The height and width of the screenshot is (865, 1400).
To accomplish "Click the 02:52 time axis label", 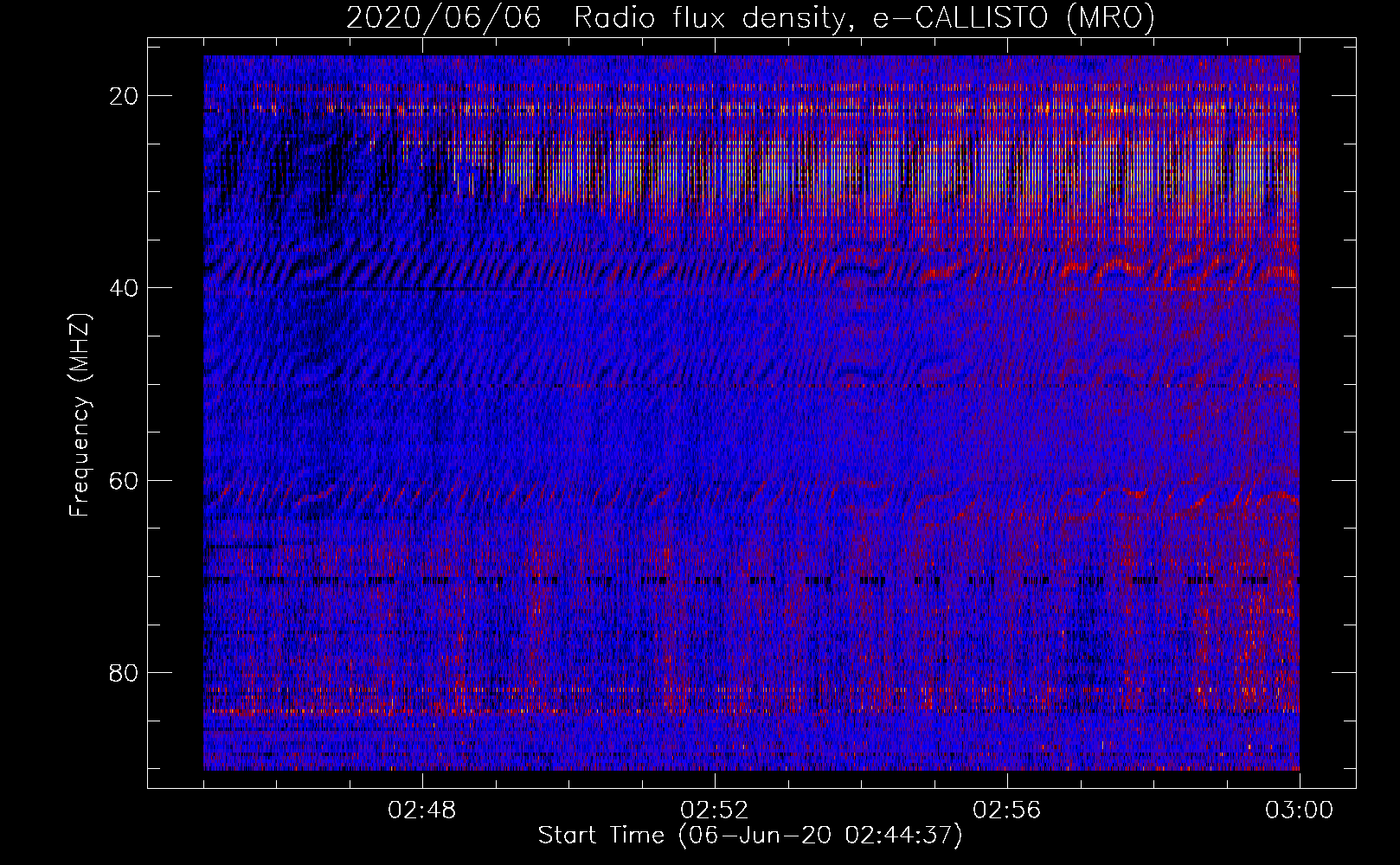I will [715, 811].
